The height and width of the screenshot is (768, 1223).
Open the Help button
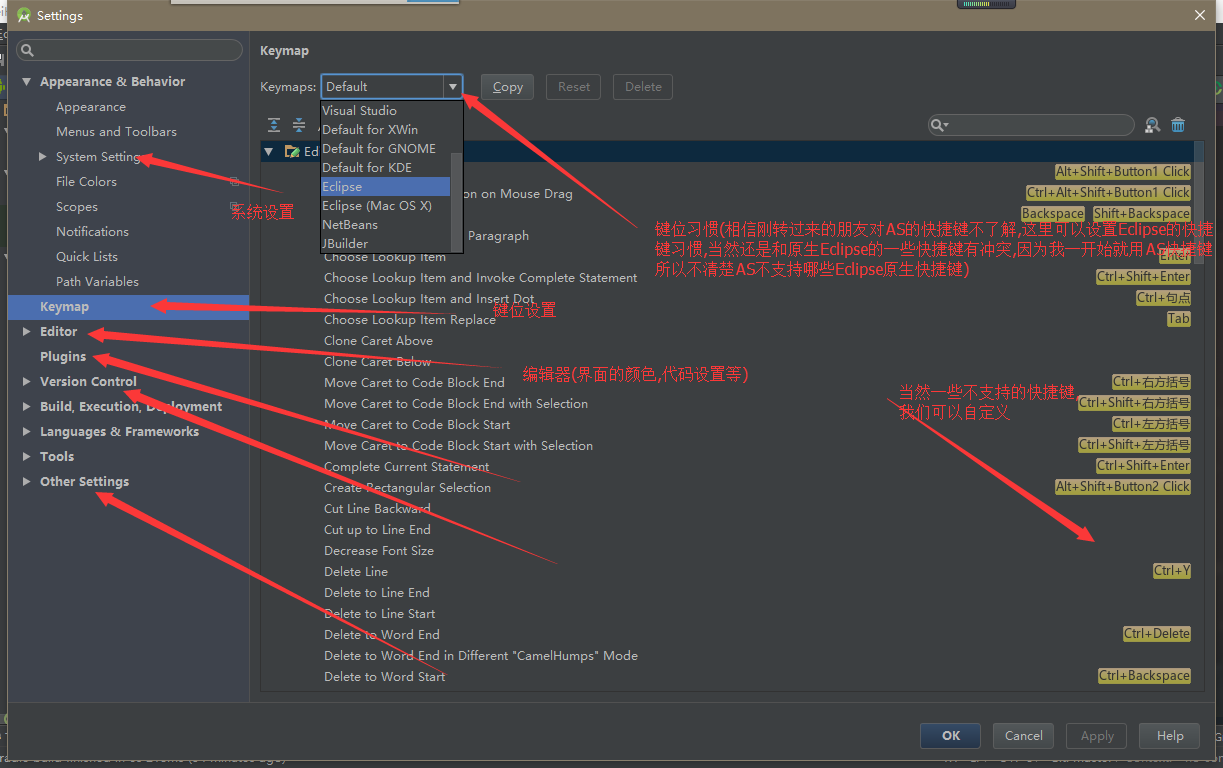[1170, 735]
